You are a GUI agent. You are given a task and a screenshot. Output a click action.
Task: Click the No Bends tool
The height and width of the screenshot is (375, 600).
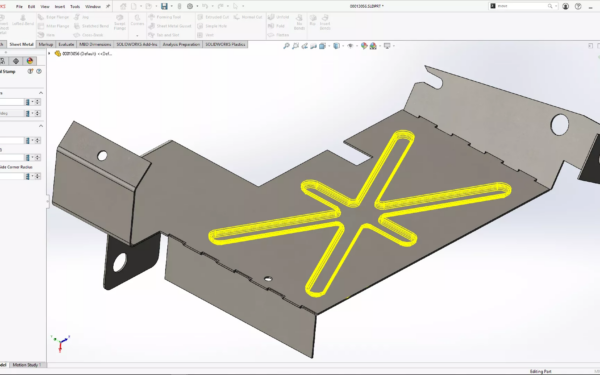point(299,22)
